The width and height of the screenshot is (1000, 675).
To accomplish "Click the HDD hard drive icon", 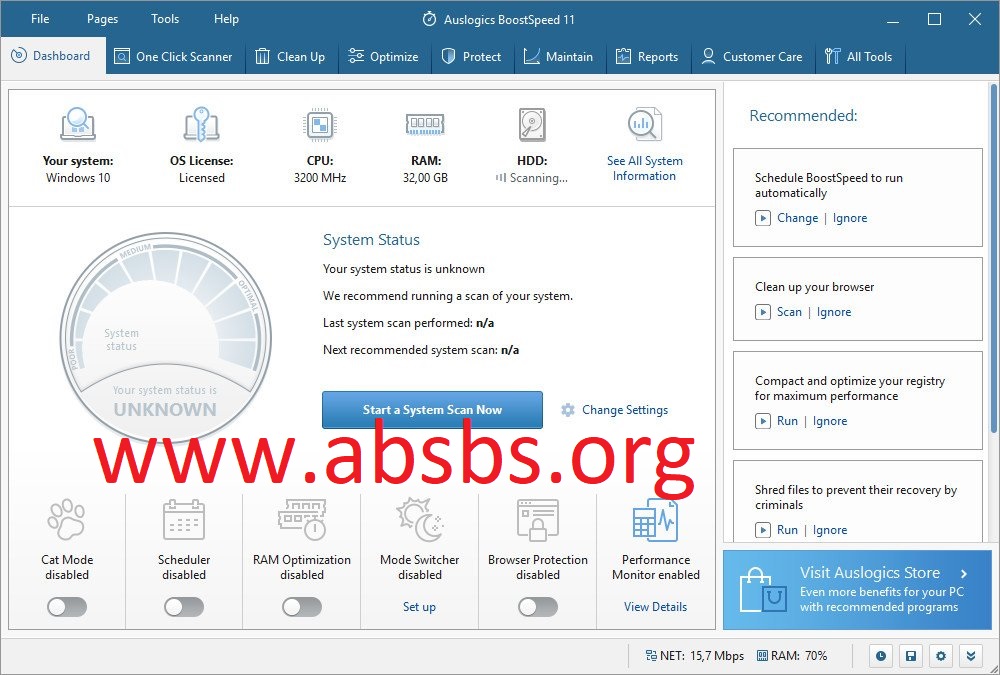I will click(532, 125).
